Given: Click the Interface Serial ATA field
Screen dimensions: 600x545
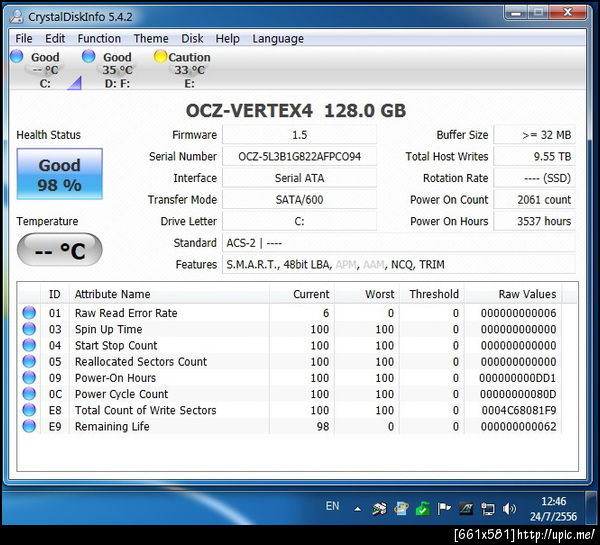Looking at the screenshot, I should click(299, 178).
